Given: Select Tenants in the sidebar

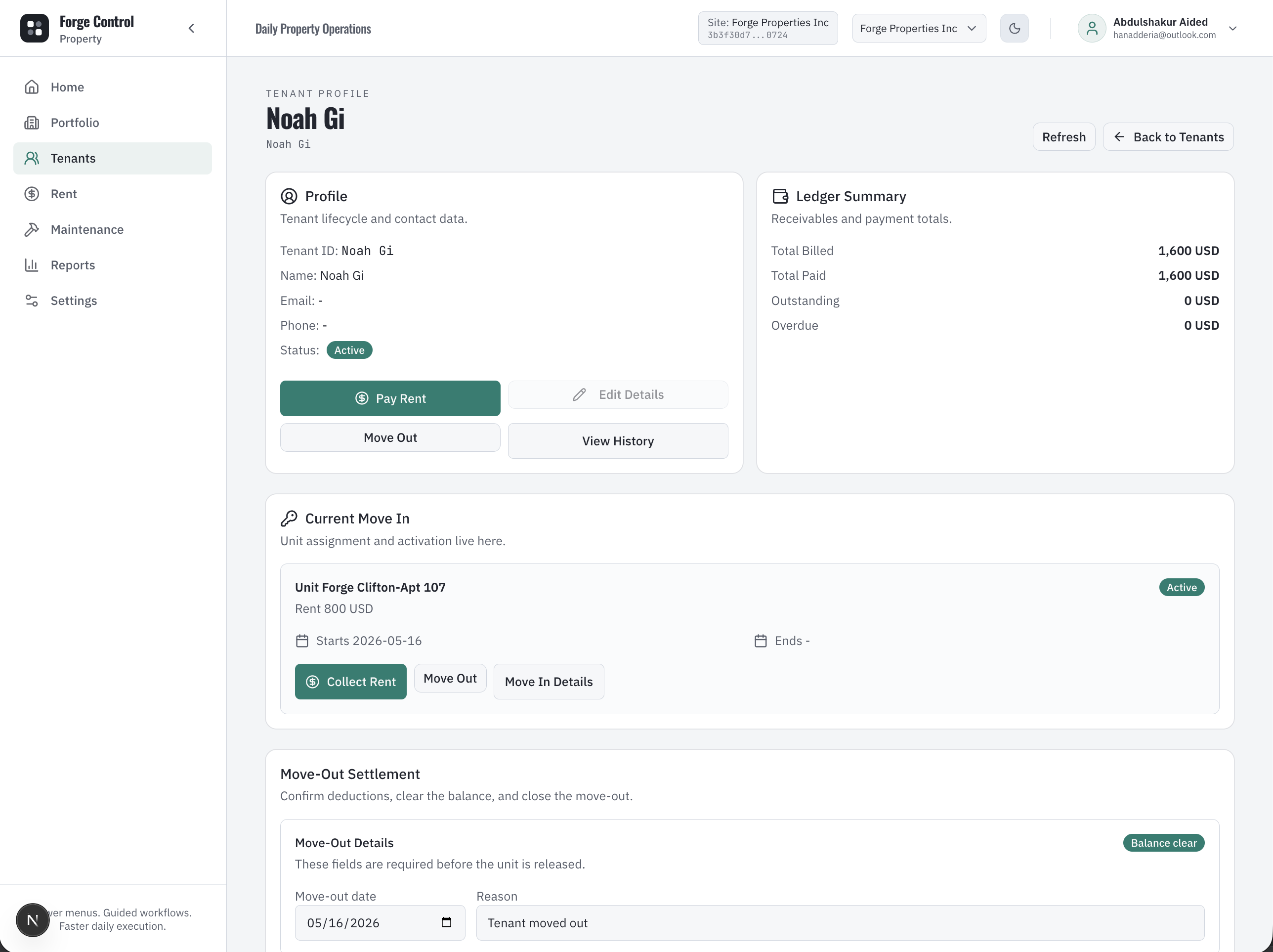Looking at the screenshot, I should [112, 158].
